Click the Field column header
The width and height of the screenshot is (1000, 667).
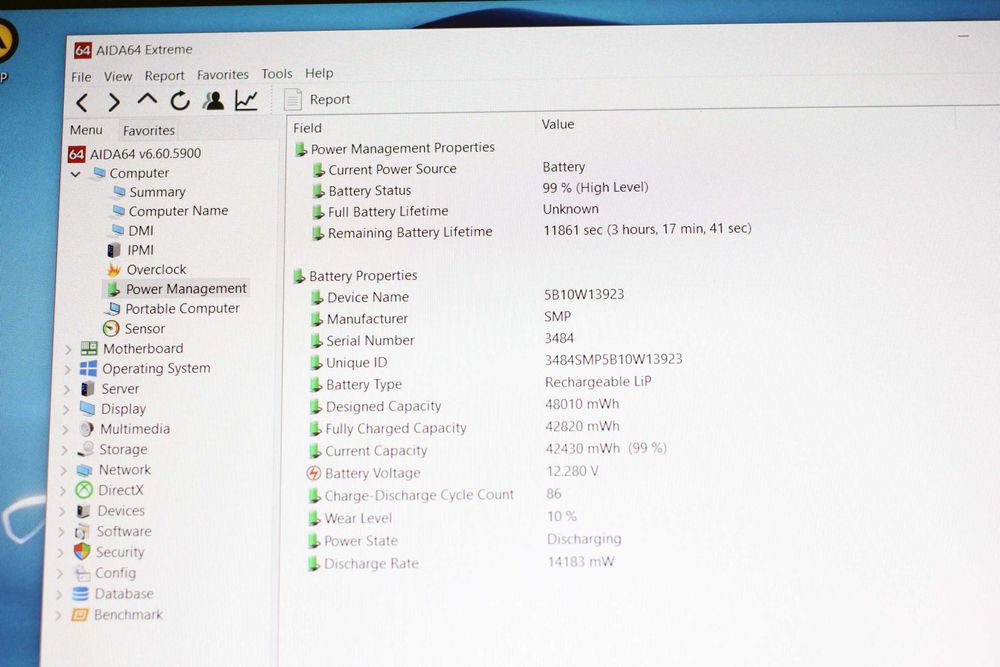[x=307, y=128]
